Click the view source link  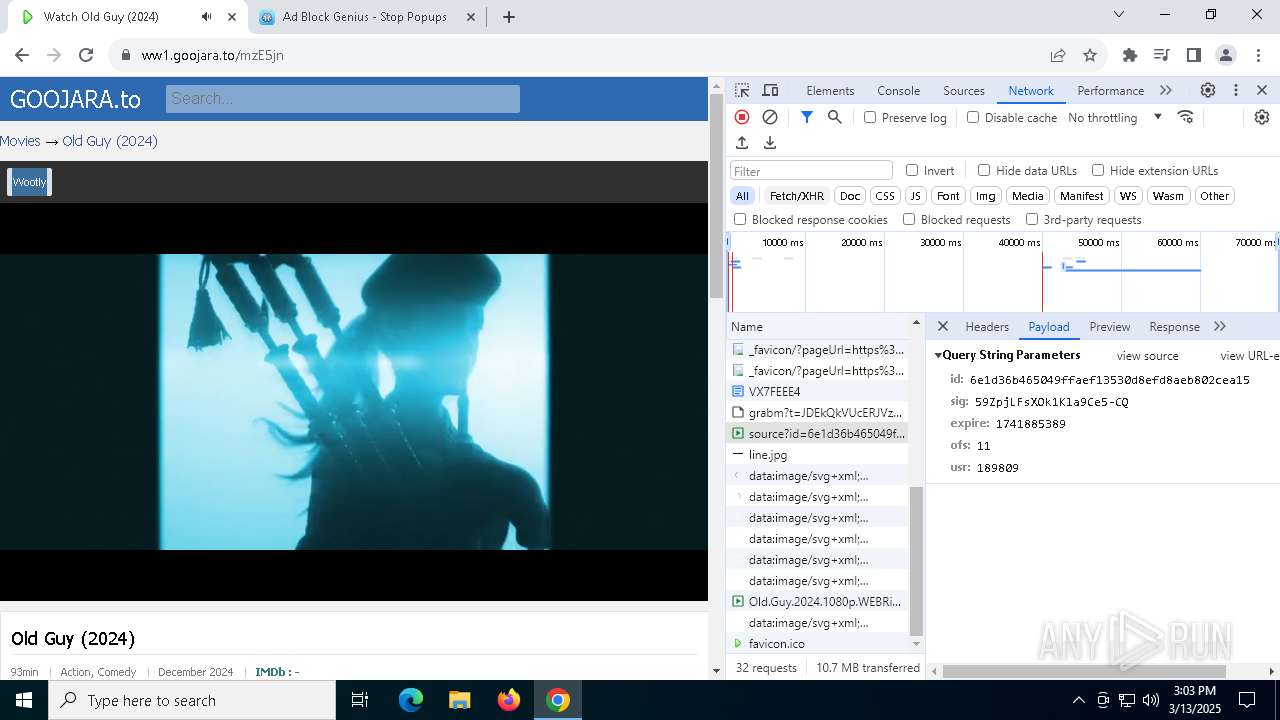pyautogui.click(x=1147, y=355)
